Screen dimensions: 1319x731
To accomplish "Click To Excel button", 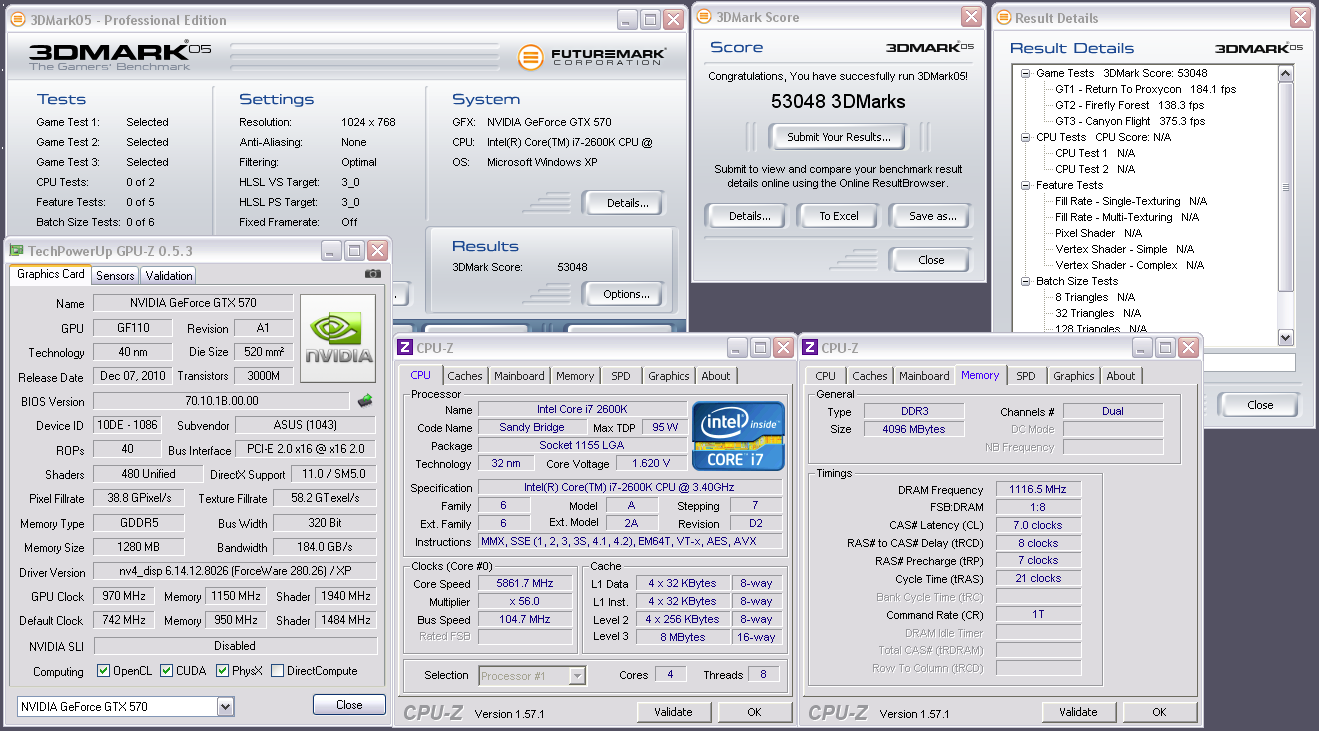I will coord(839,216).
